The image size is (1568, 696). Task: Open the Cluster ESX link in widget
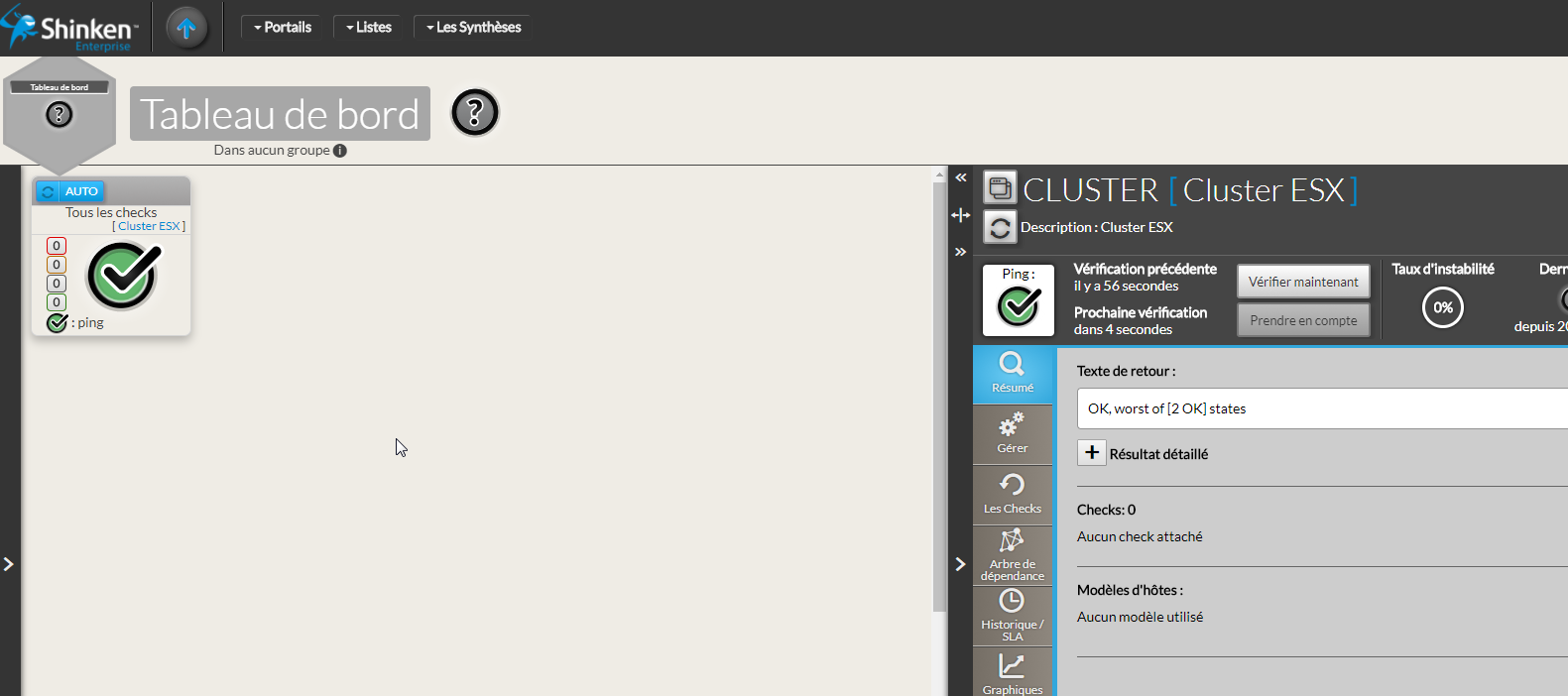tap(149, 226)
